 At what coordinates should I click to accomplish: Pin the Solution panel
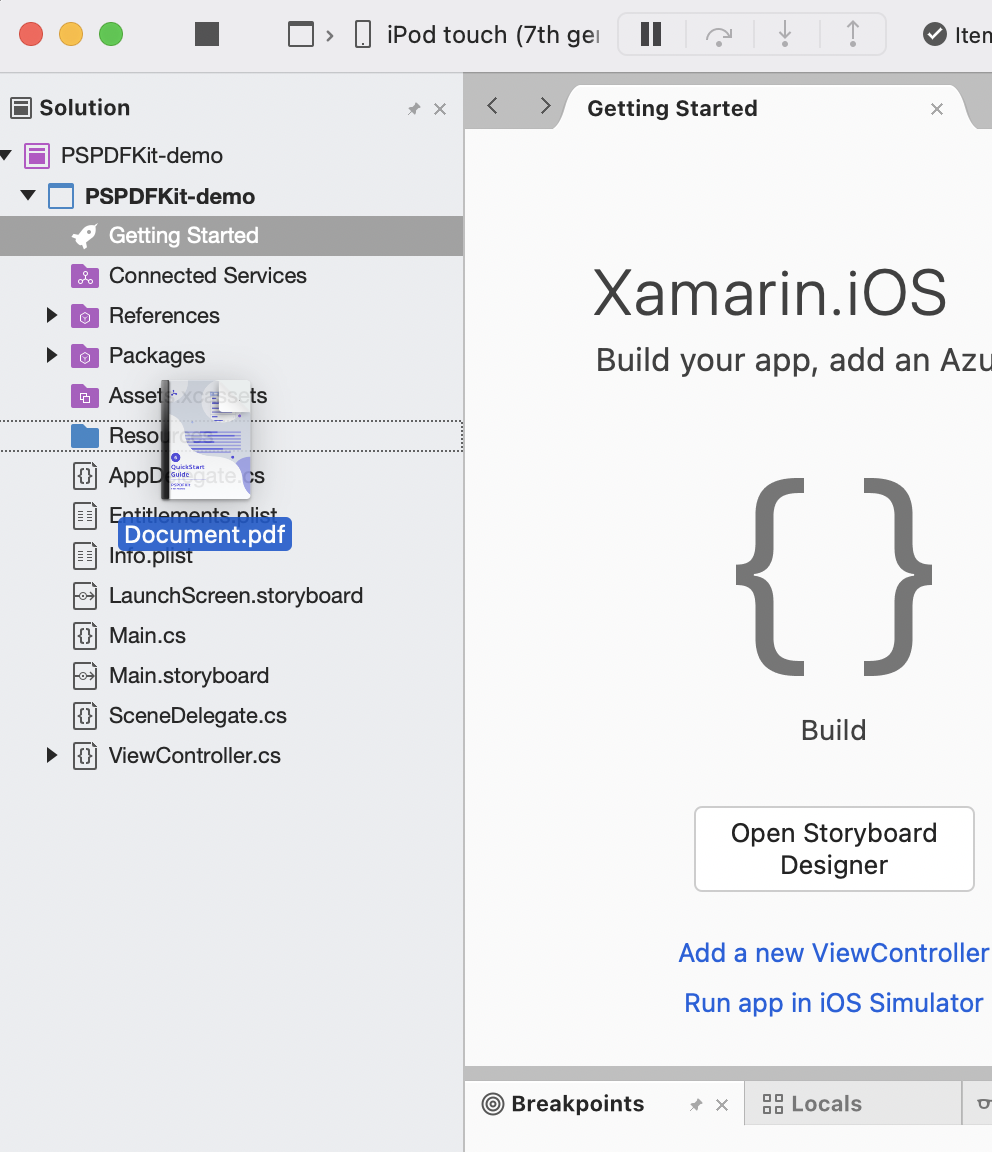(x=414, y=109)
